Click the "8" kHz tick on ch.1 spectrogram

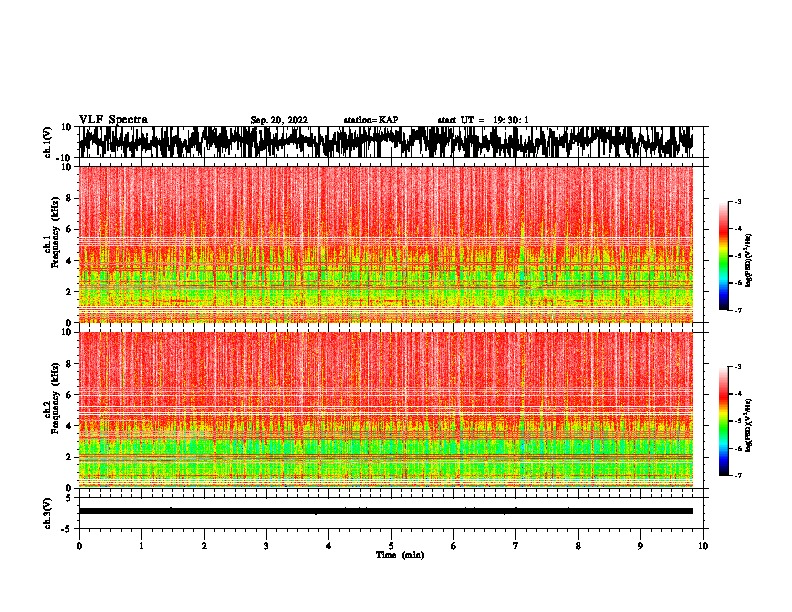[x=69, y=198]
